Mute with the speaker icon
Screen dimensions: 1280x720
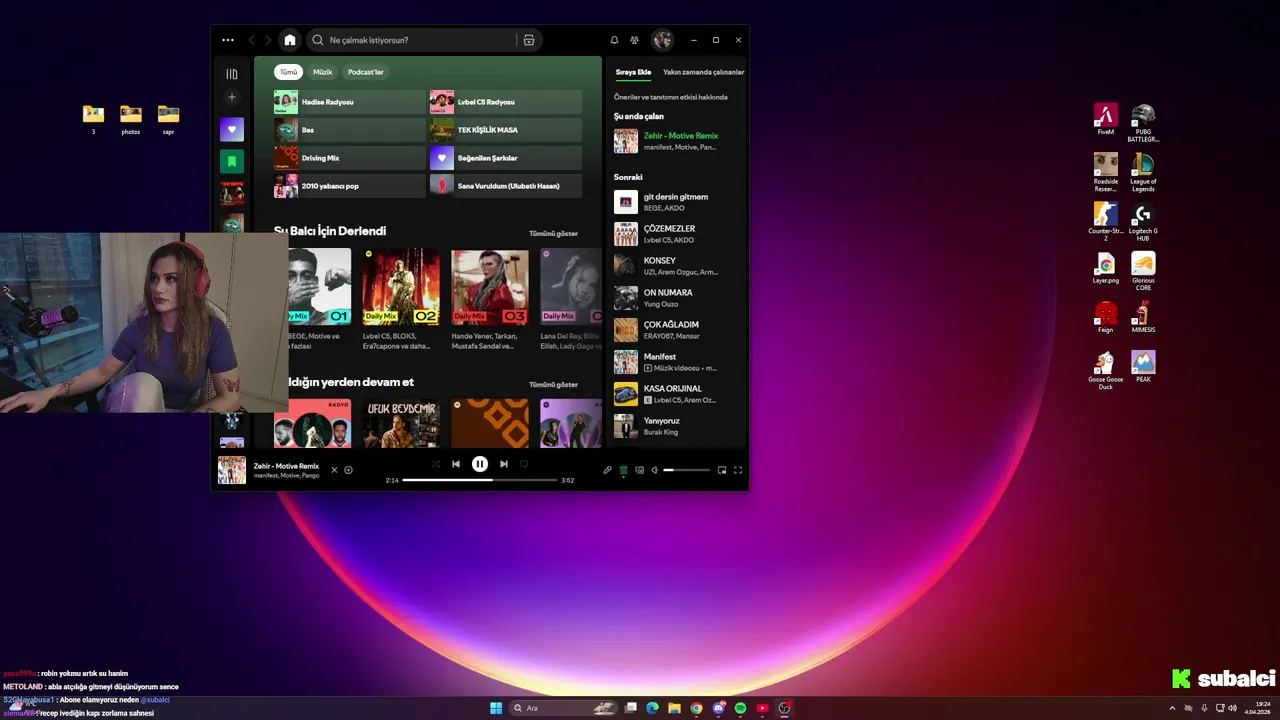pos(655,470)
